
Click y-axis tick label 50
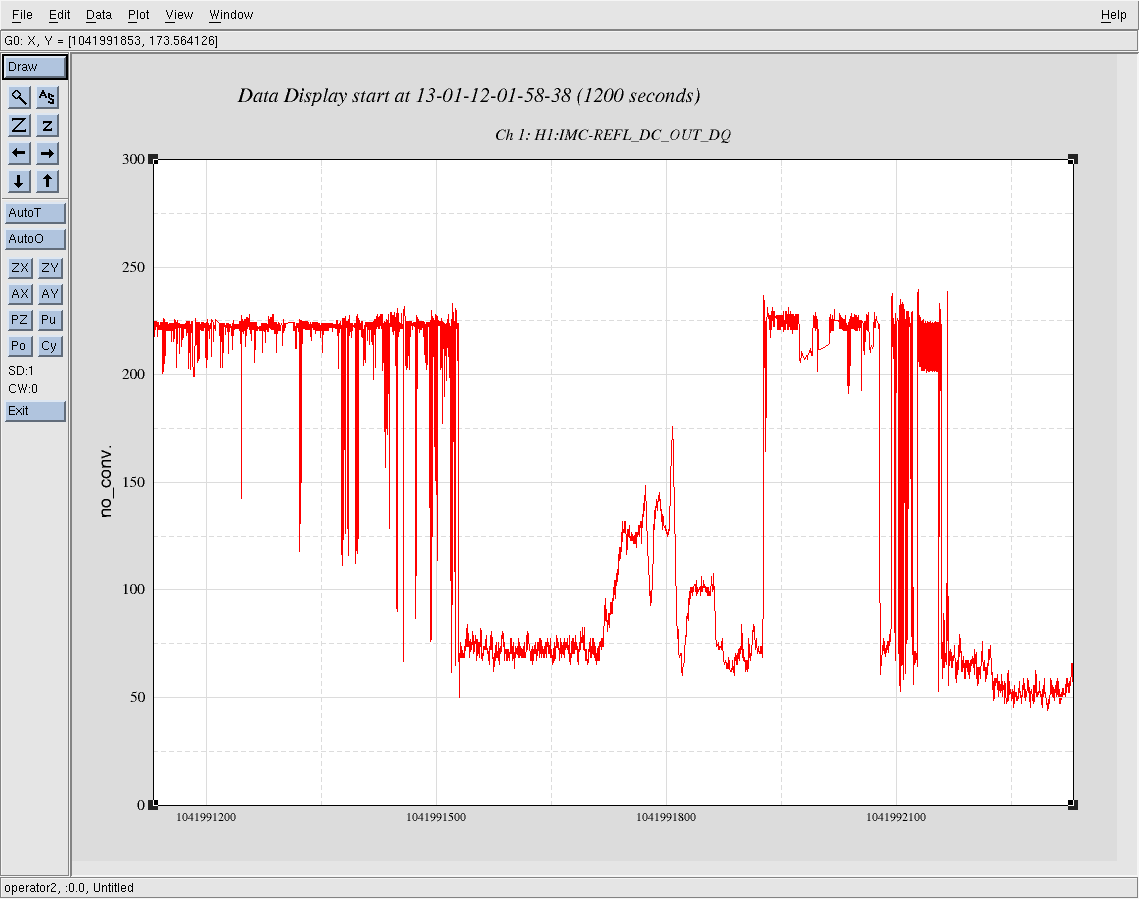click(x=138, y=697)
